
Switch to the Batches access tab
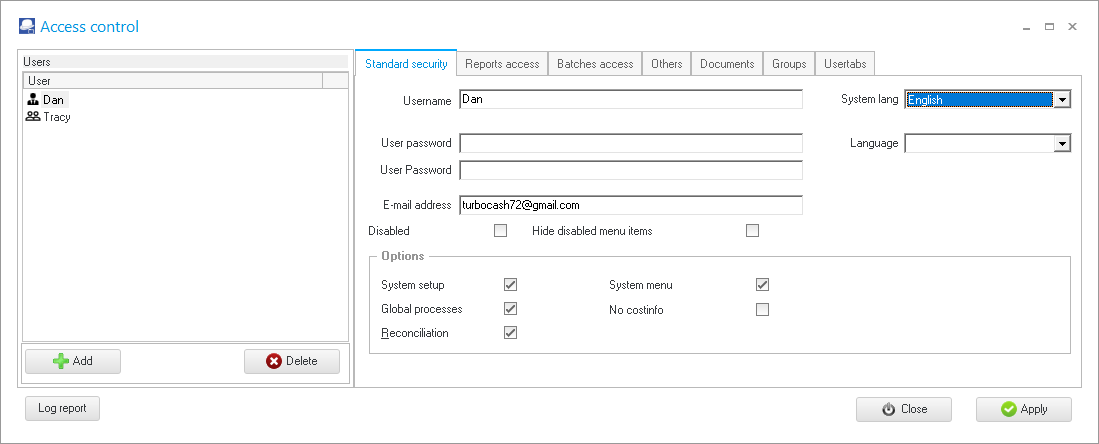point(595,64)
